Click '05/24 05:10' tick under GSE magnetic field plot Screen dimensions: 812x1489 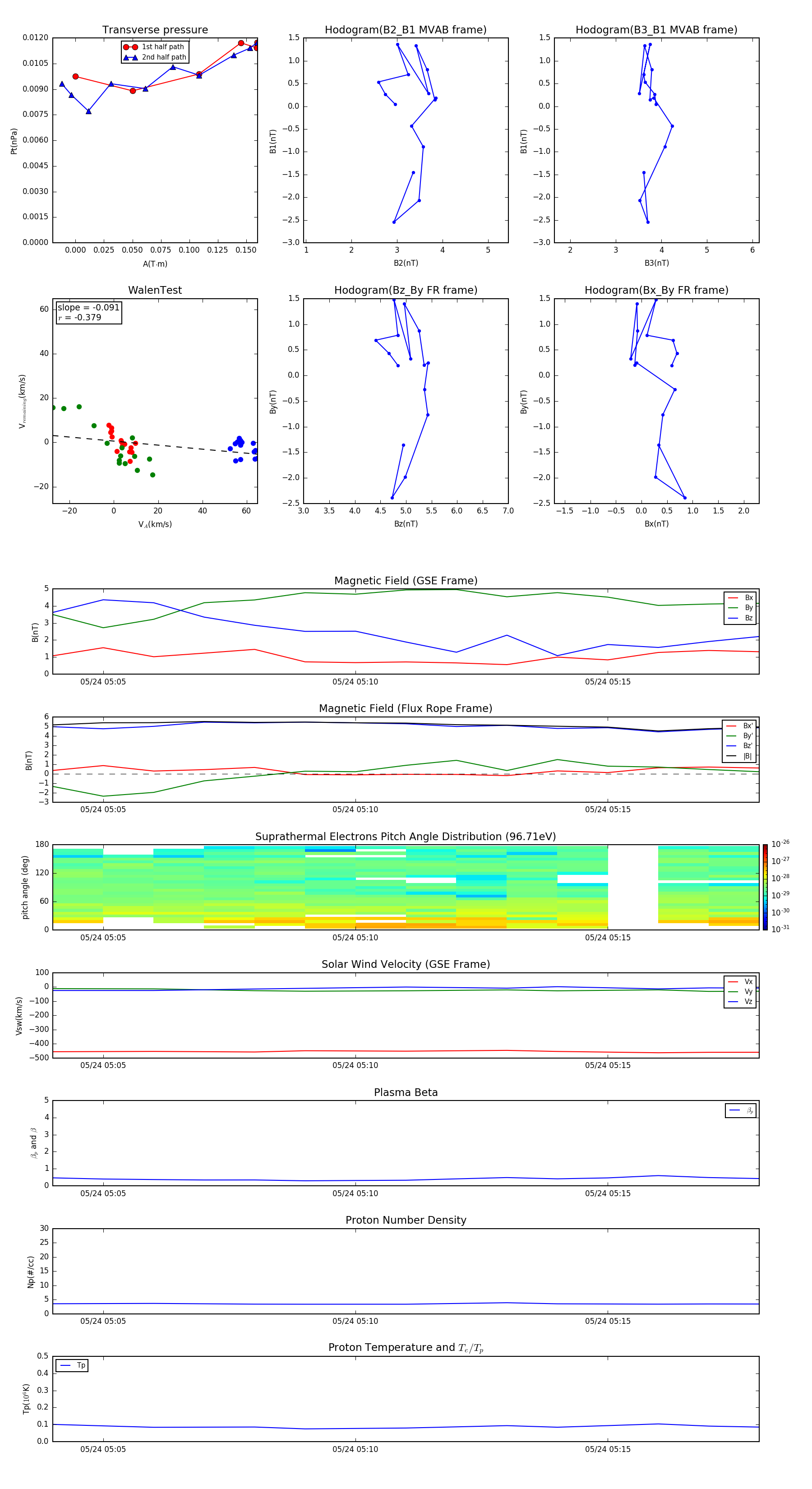pos(355,682)
